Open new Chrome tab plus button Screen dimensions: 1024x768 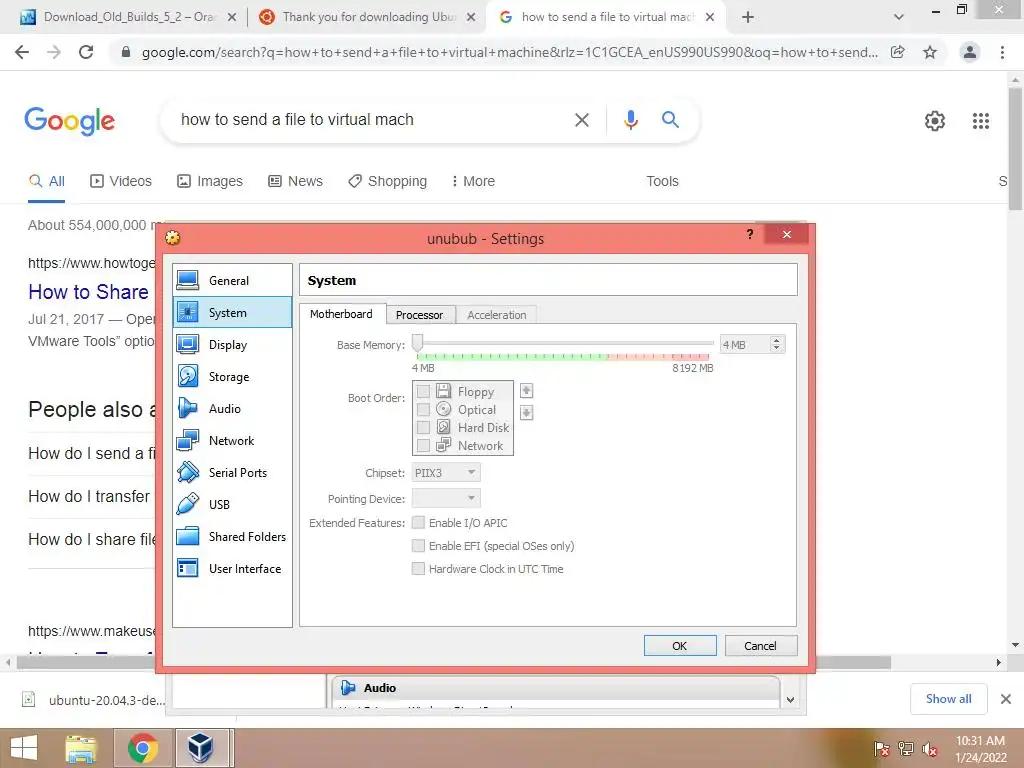click(748, 17)
